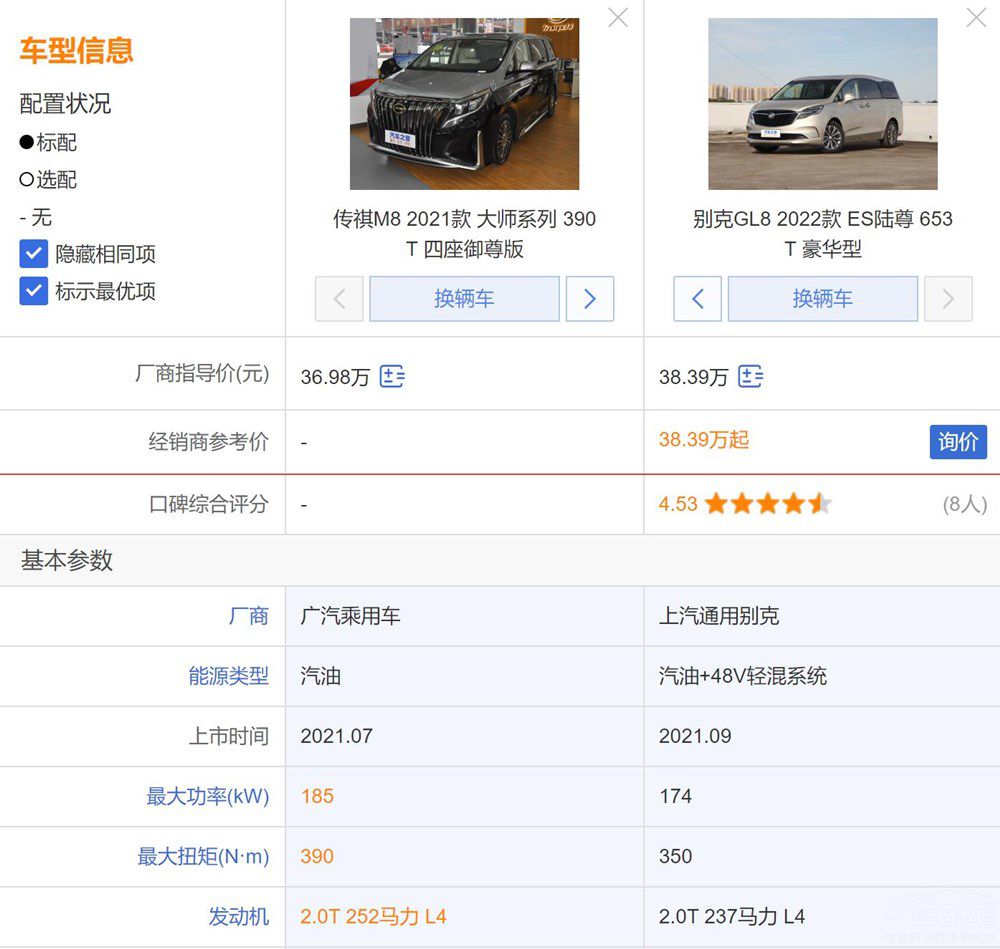Screen dimensions: 1000x949
Task: Open the 别克GL8 2022款 model title link
Action: 822,233
